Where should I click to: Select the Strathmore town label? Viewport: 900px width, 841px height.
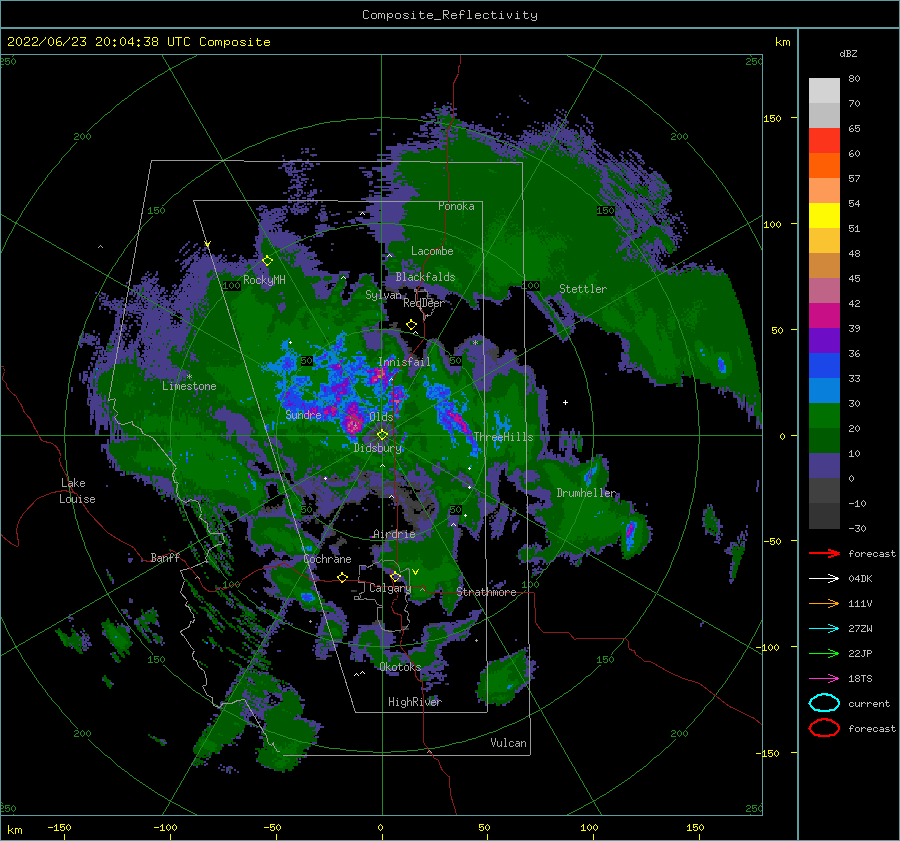pyautogui.click(x=486, y=592)
